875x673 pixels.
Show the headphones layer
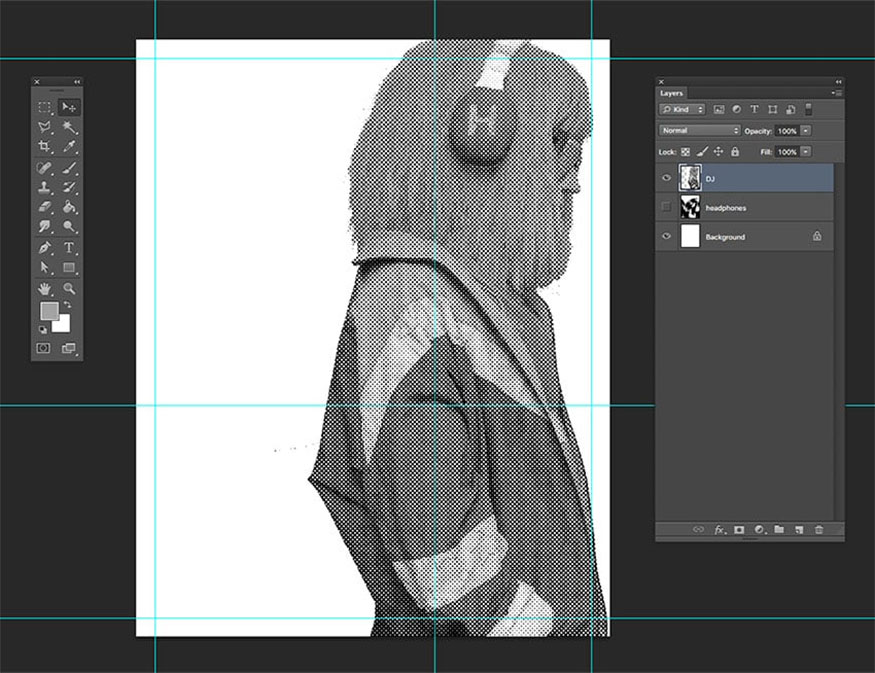(x=666, y=207)
